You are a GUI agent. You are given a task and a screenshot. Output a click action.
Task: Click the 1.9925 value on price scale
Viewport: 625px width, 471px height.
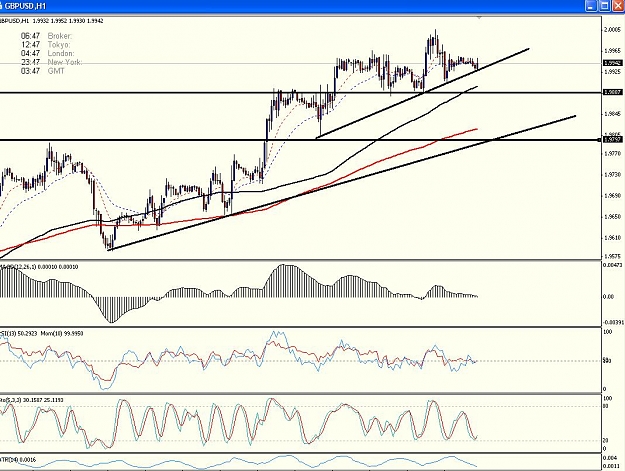(613, 71)
